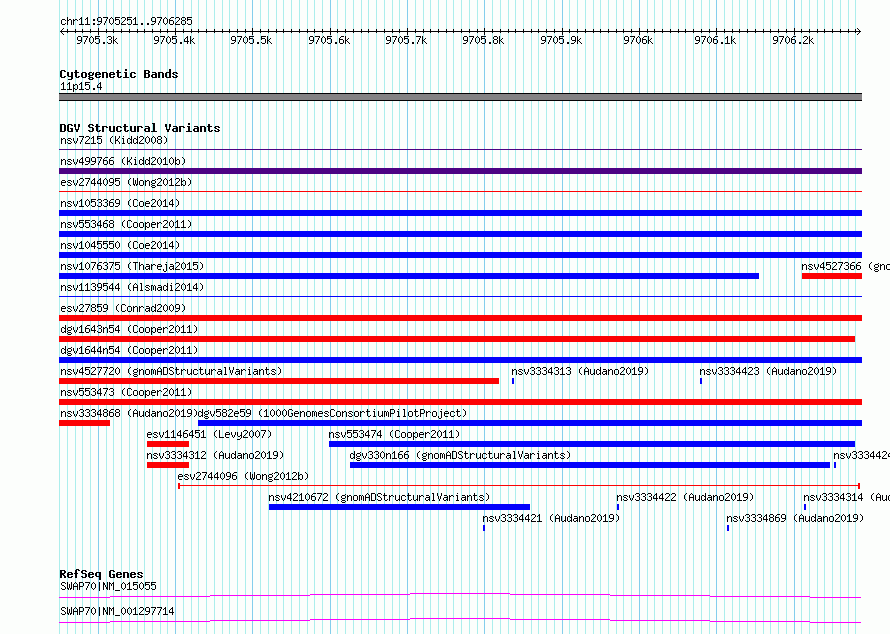This screenshot has width=890, height=634.
Task: Open variant dgv1643n54 (Cooper2011)
Action: pos(129,329)
